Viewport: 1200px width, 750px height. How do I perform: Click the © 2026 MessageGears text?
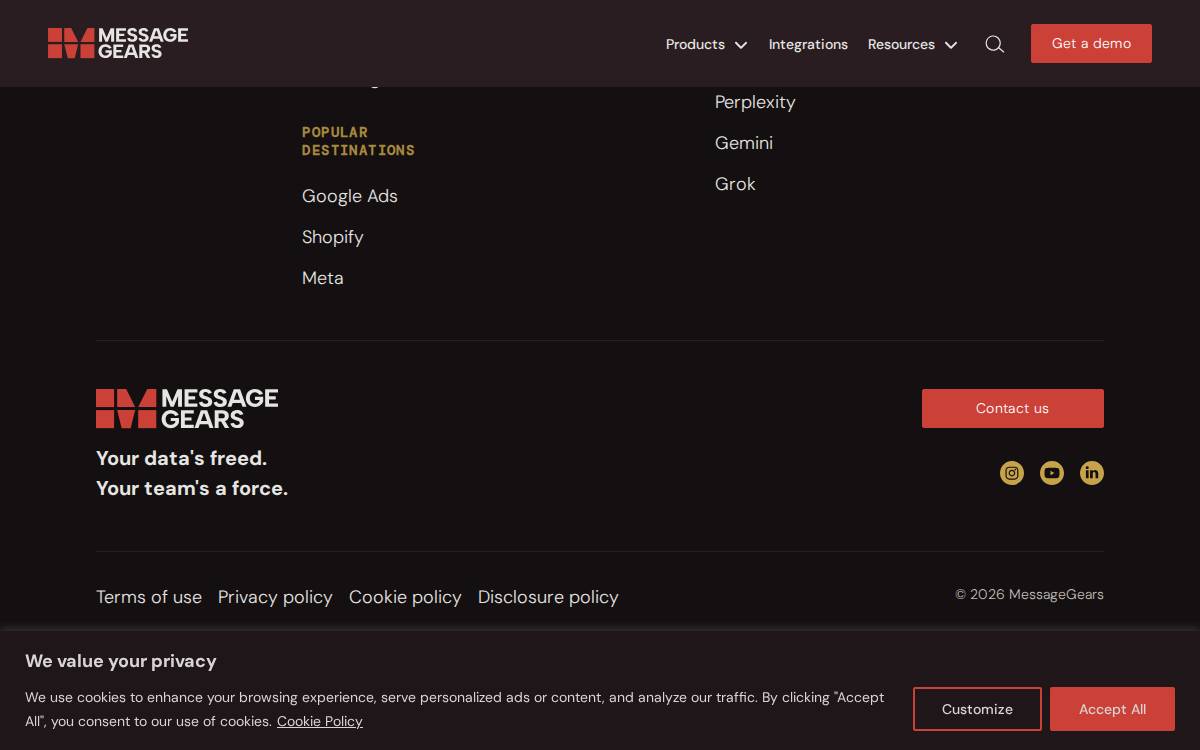point(1029,594)
